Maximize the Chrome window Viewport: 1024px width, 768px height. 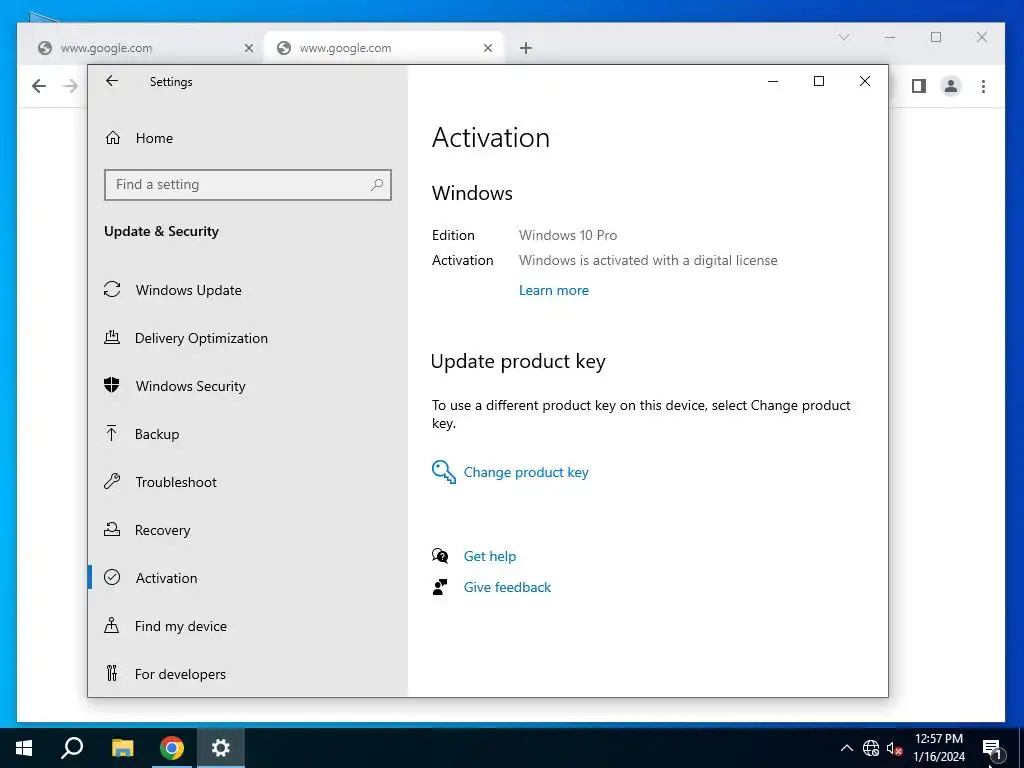coord(936,37)
